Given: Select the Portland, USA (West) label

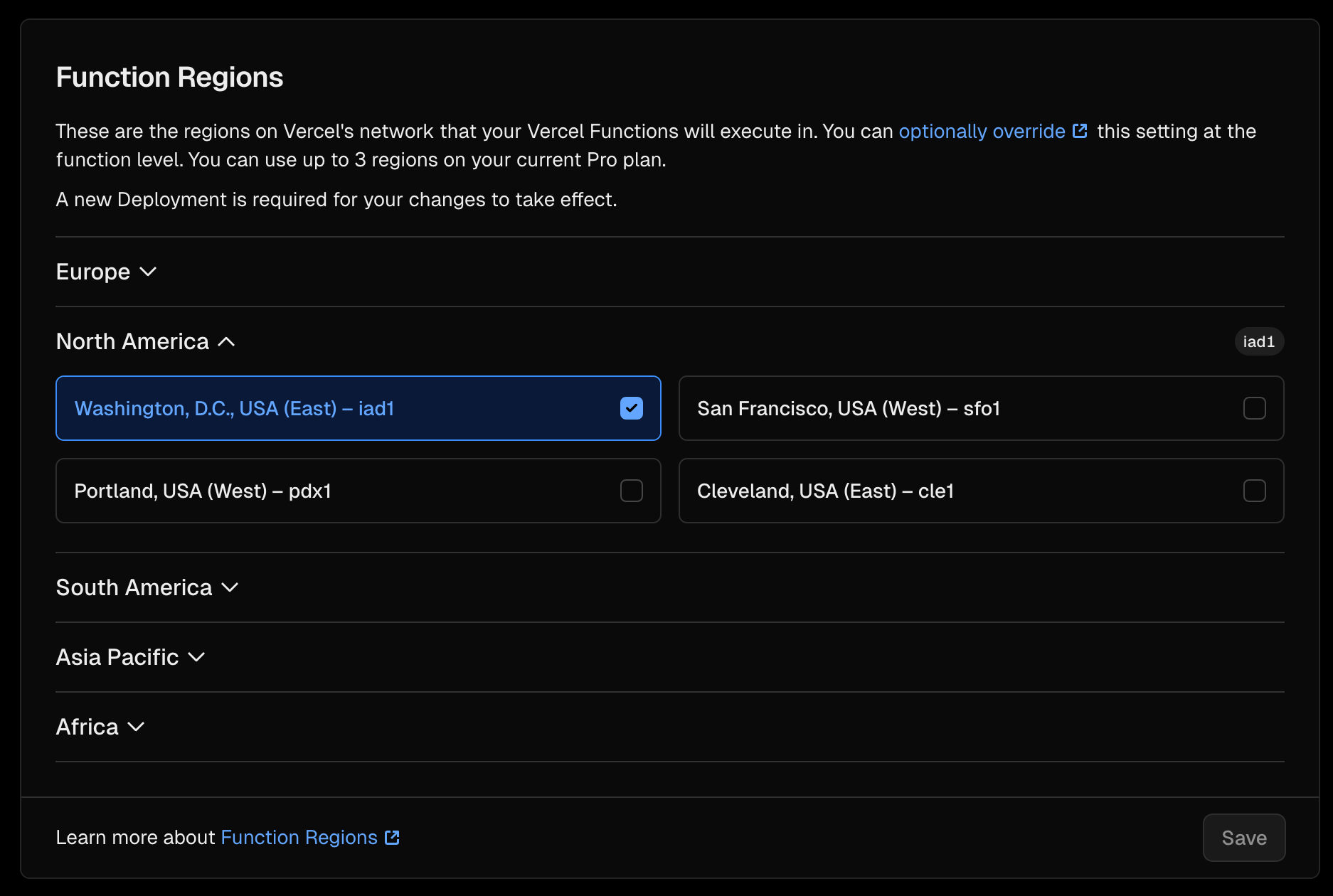Looking at the screenshot, I should coord(203,491).
